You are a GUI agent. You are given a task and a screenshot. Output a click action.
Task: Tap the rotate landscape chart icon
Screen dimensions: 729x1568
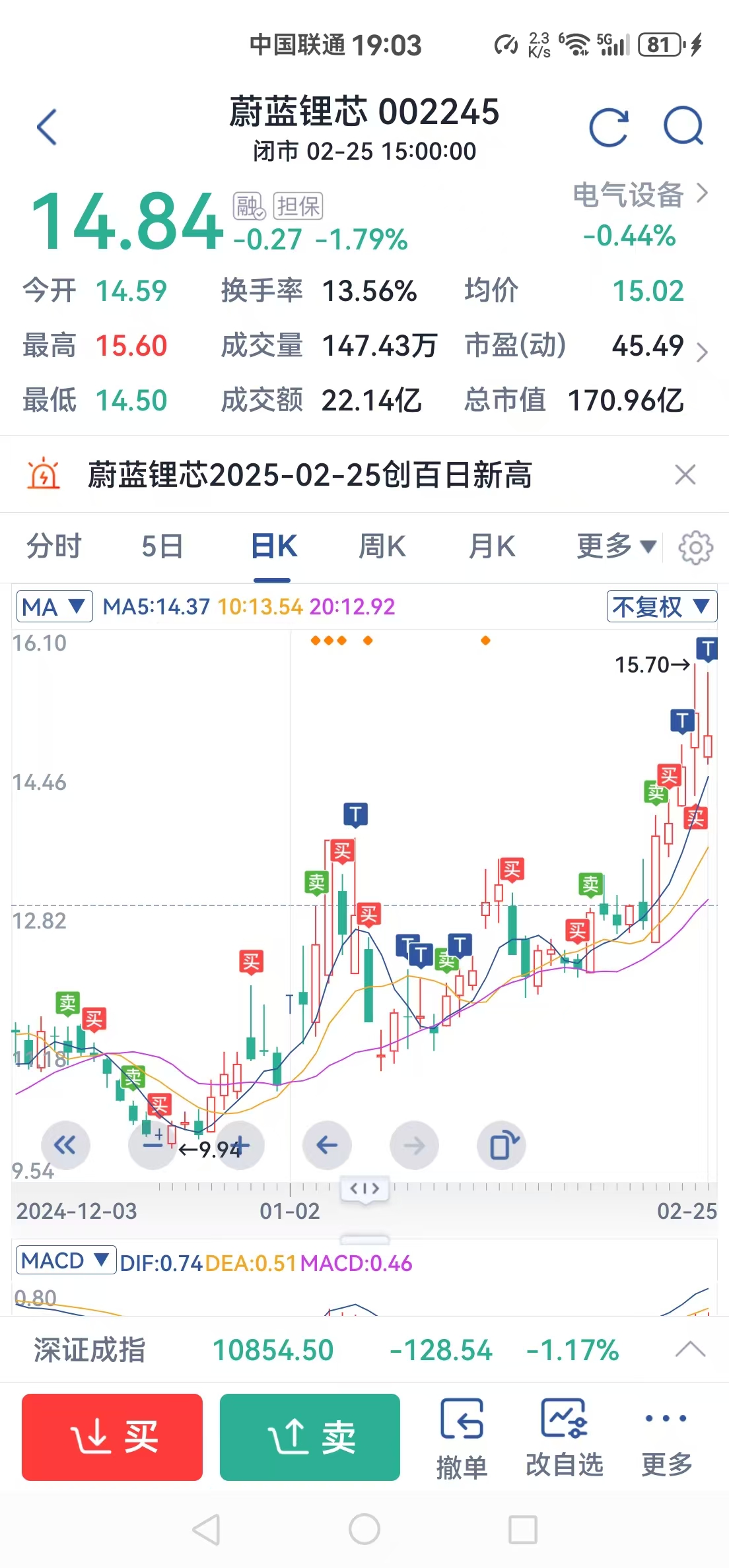point(502,1145)
